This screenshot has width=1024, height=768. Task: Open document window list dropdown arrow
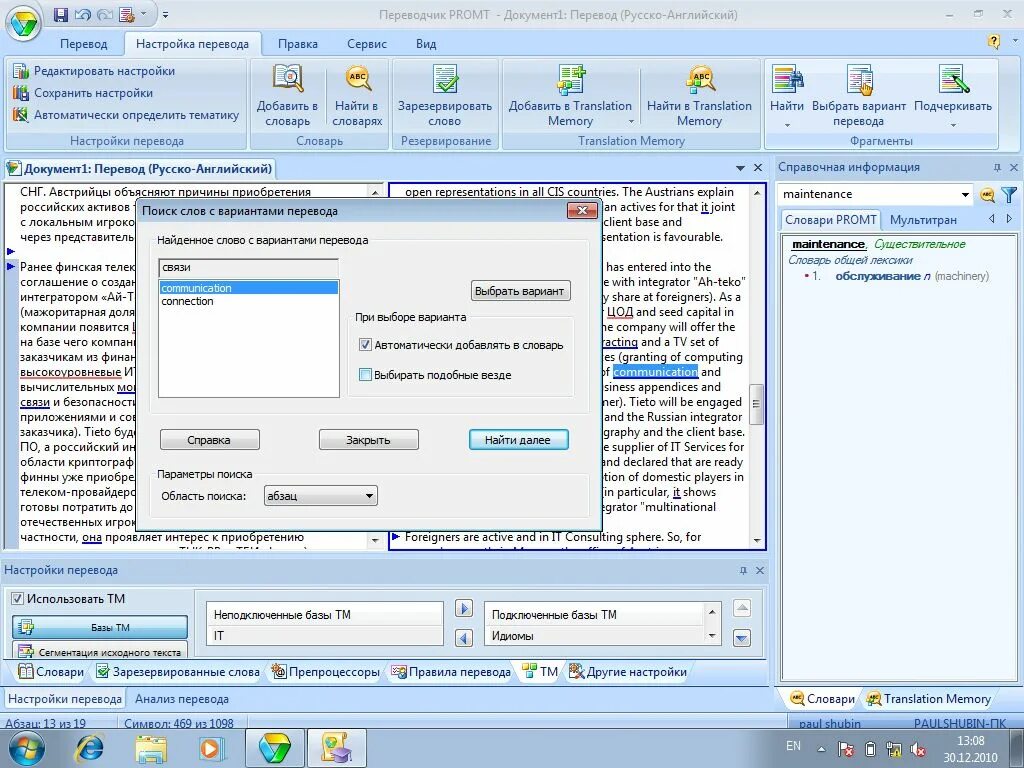tap(740, 168)
